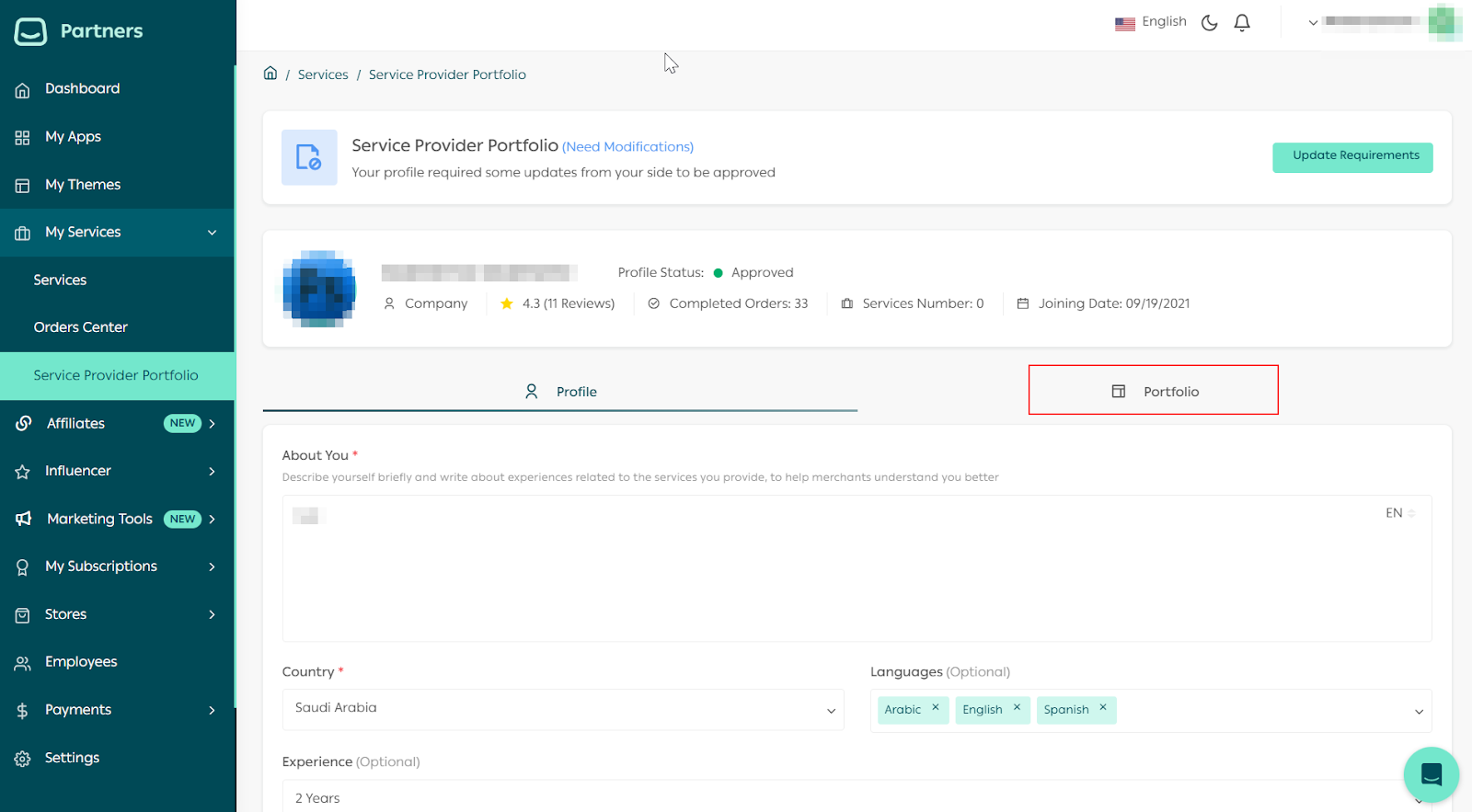Open Settings from the sidebar
This screenshot has width=1472, height=812.
tap(72, 758)
